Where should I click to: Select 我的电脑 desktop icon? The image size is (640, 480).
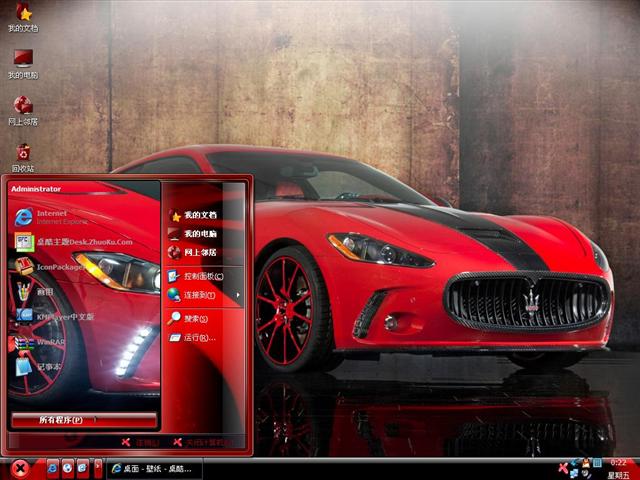(x=23, y=63)
